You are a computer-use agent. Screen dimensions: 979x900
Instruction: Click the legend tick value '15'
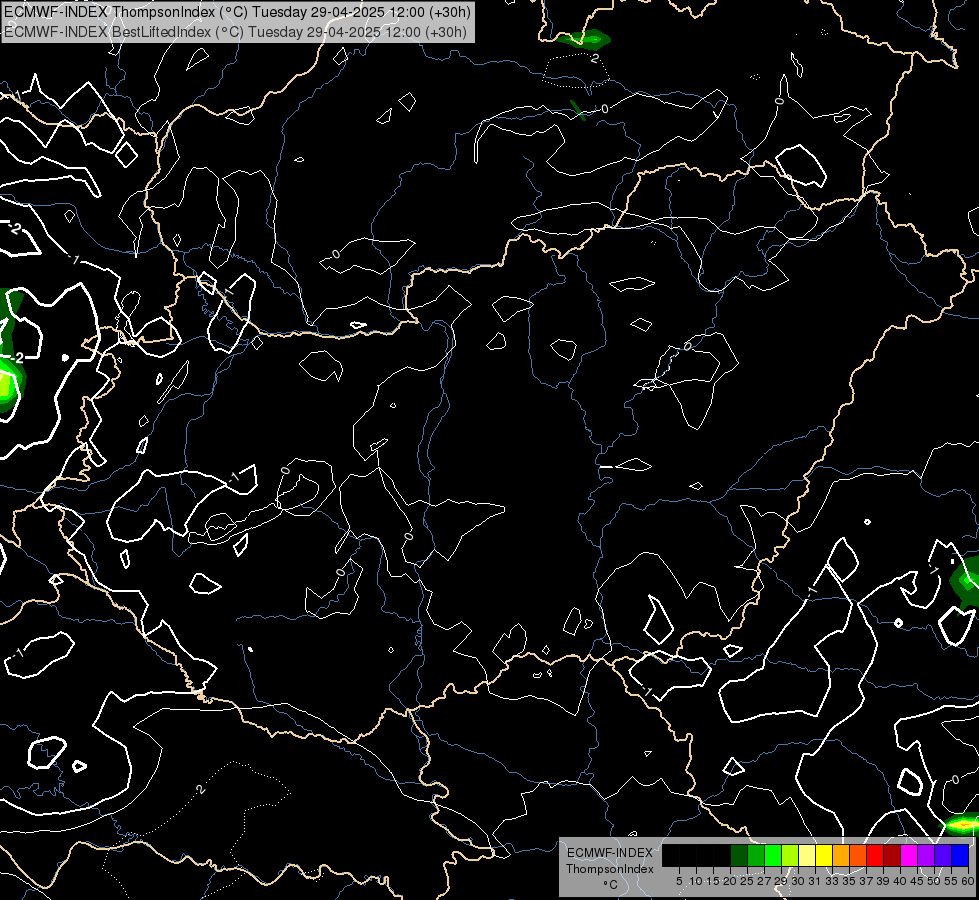coord(714,881)
